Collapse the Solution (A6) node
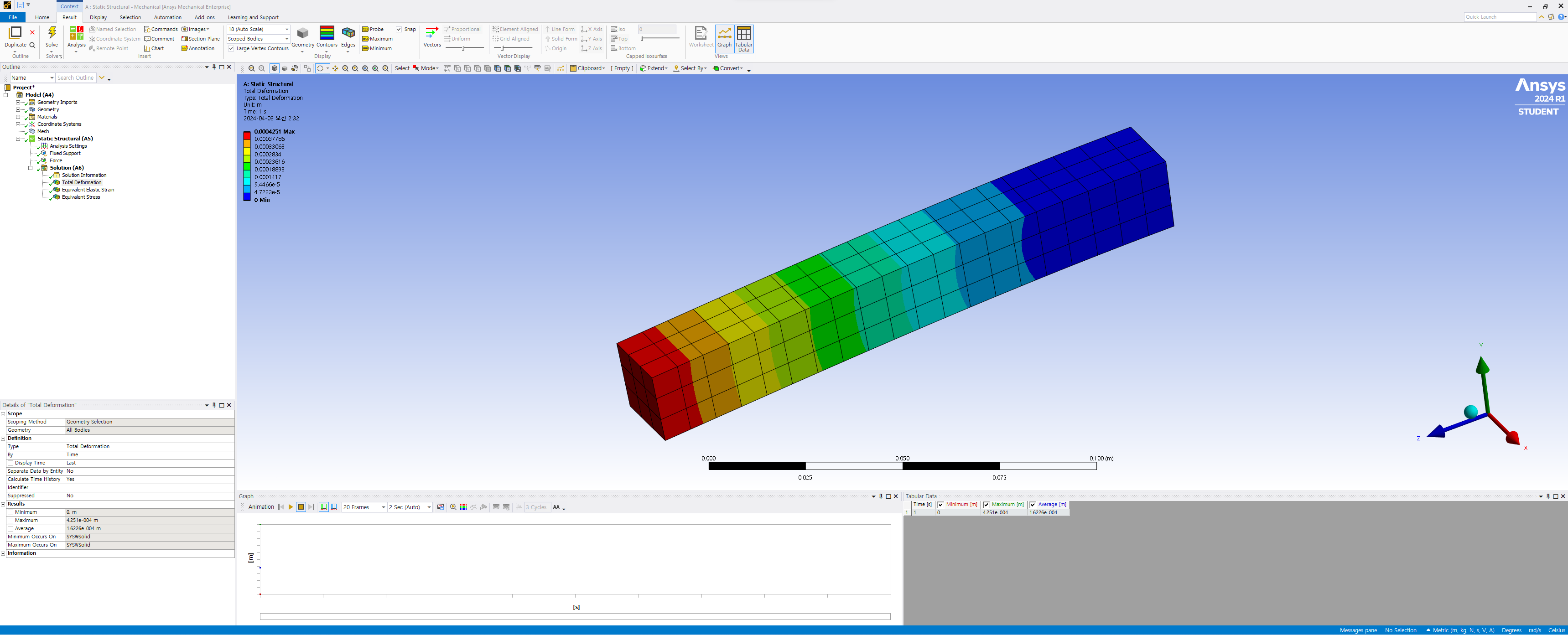This screenshot has height=635, width=1568. click(30, 168)
